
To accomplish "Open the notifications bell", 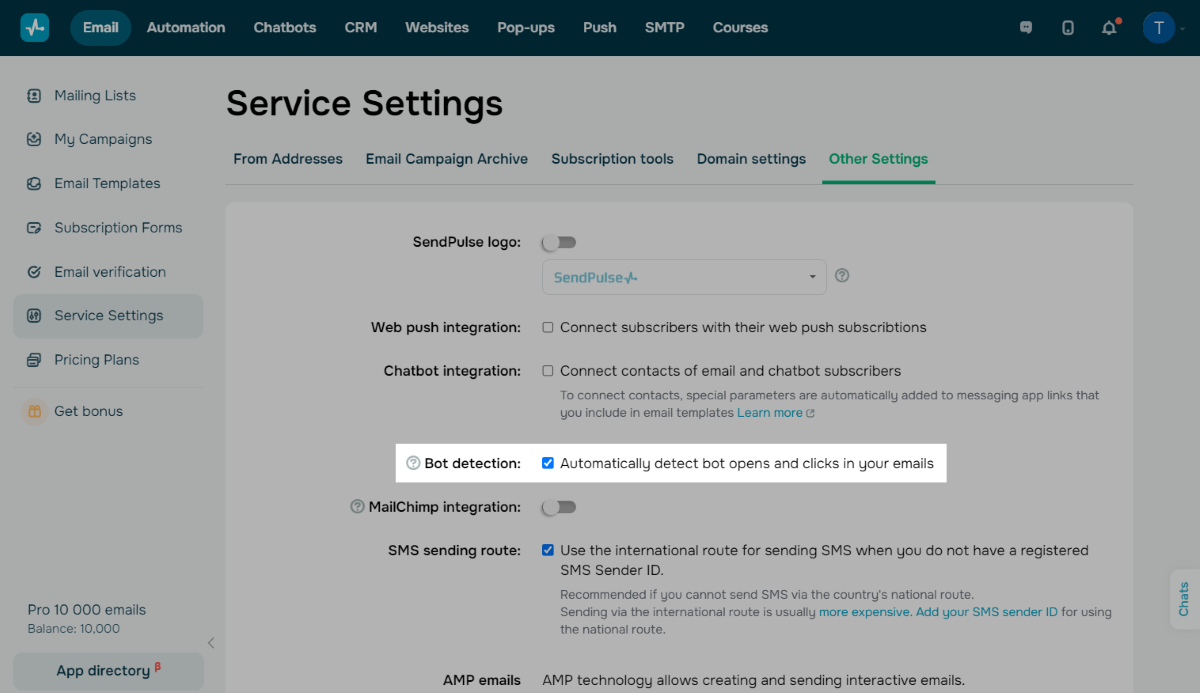I will pos(1109,28).
